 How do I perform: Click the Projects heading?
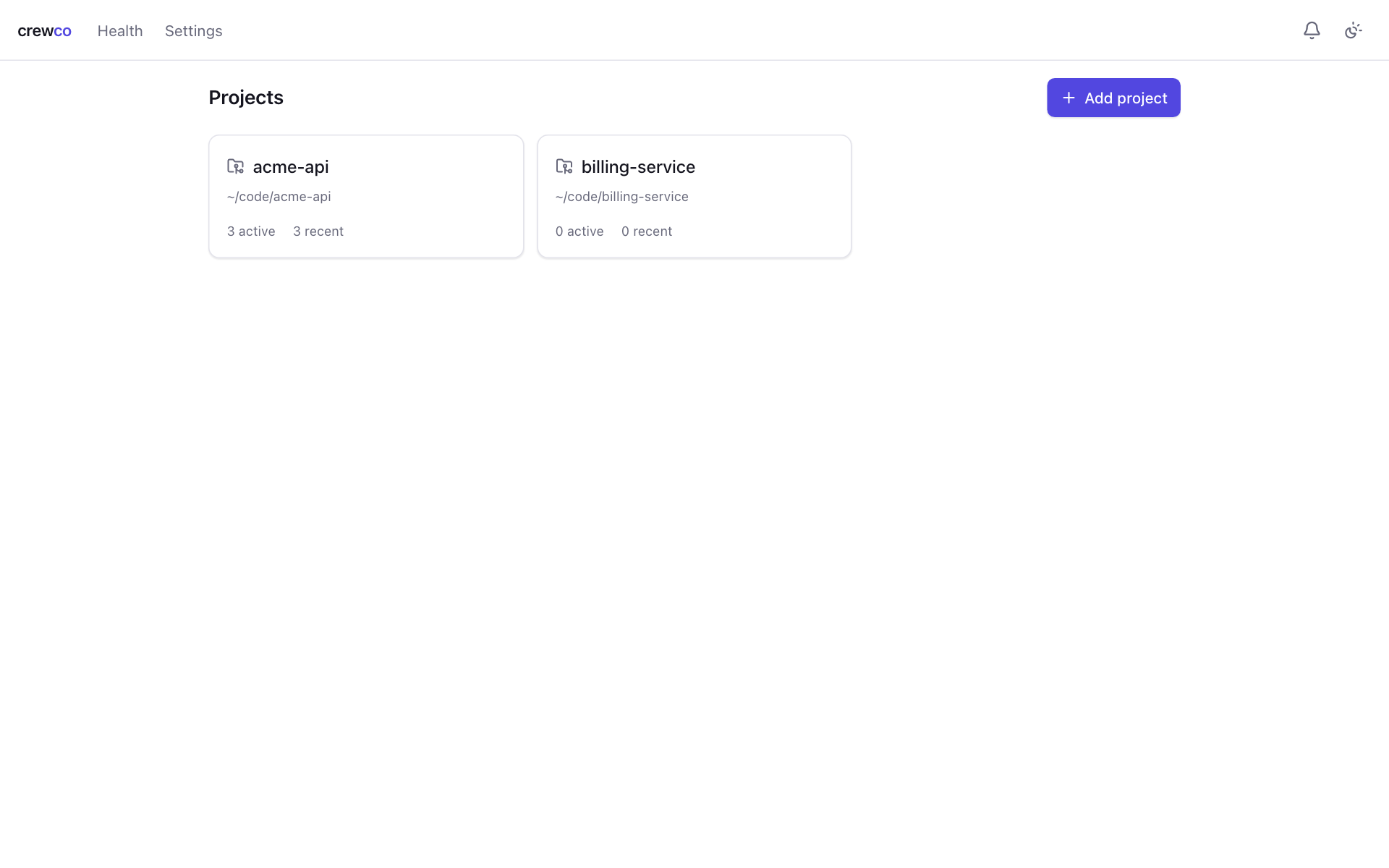[246, 98]
